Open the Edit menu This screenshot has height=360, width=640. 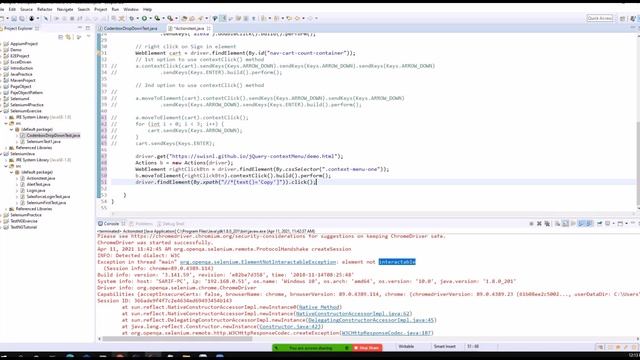coord(12,9)
